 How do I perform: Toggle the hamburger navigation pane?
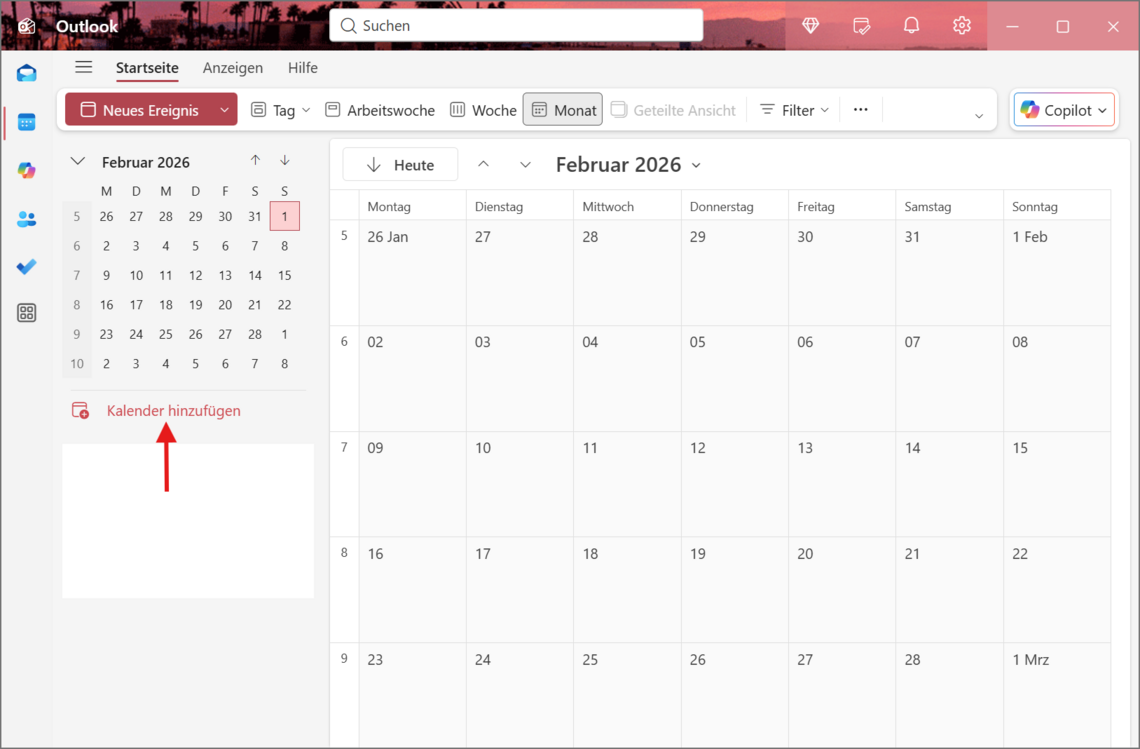click(x=84, y=67)
